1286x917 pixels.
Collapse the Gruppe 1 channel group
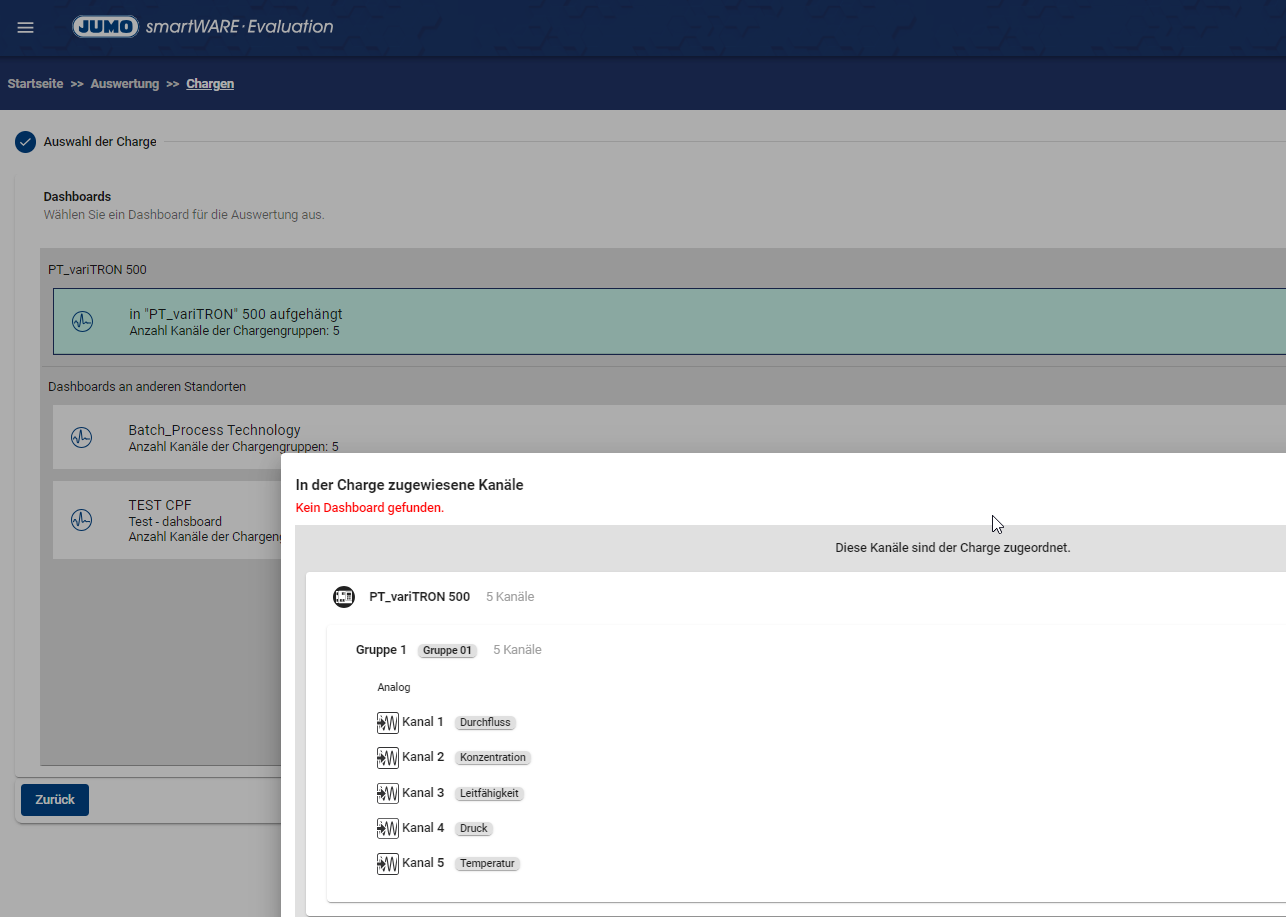click(381, 650)
